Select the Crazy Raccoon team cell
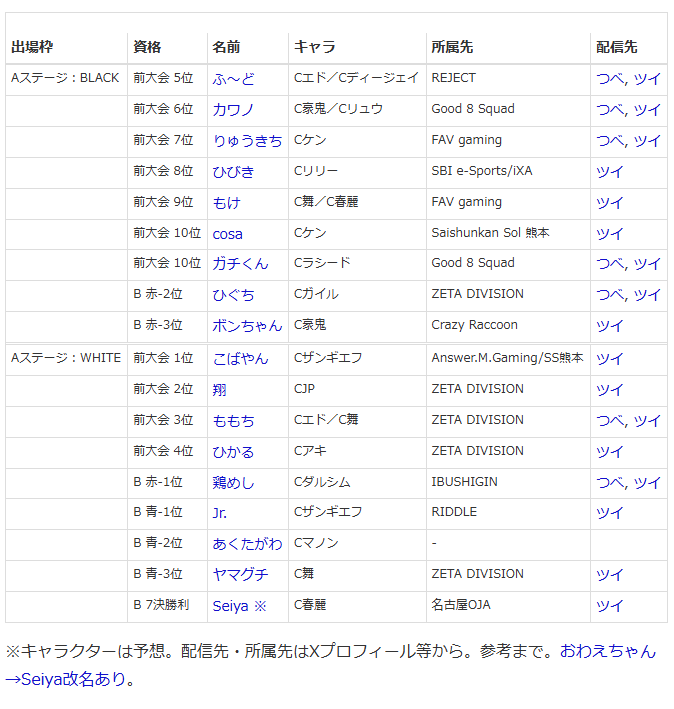 pos(508,325)
